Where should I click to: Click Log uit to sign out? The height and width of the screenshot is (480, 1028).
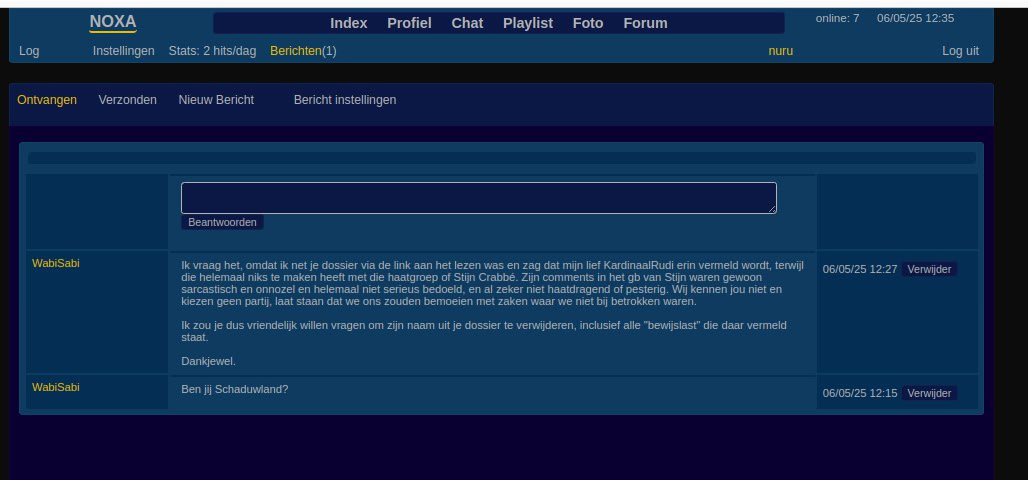click(x=960, y=50)
